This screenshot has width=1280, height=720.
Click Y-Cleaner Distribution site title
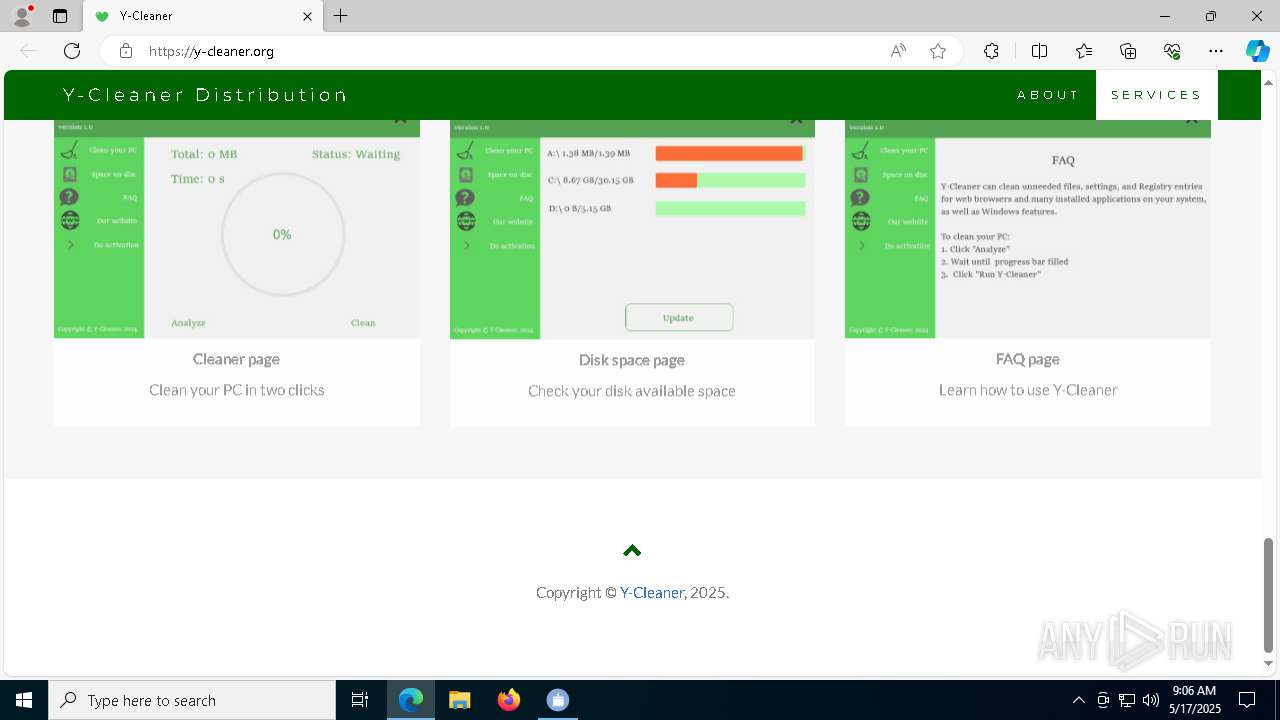click(205, 95)
